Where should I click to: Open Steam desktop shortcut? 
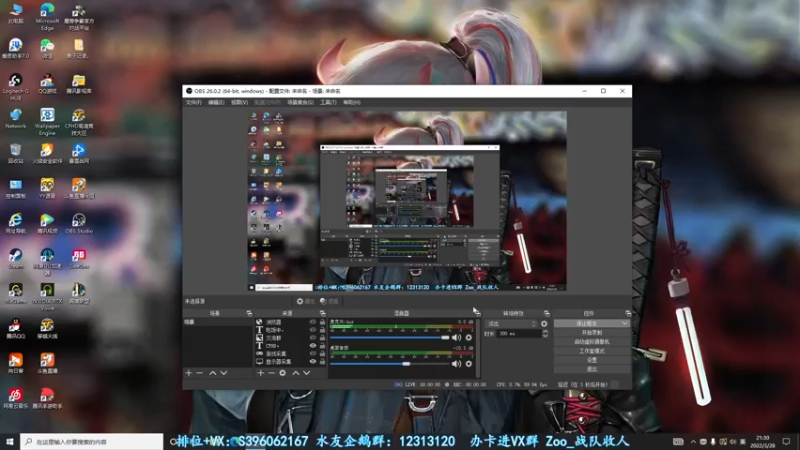(x=15, y=259)
